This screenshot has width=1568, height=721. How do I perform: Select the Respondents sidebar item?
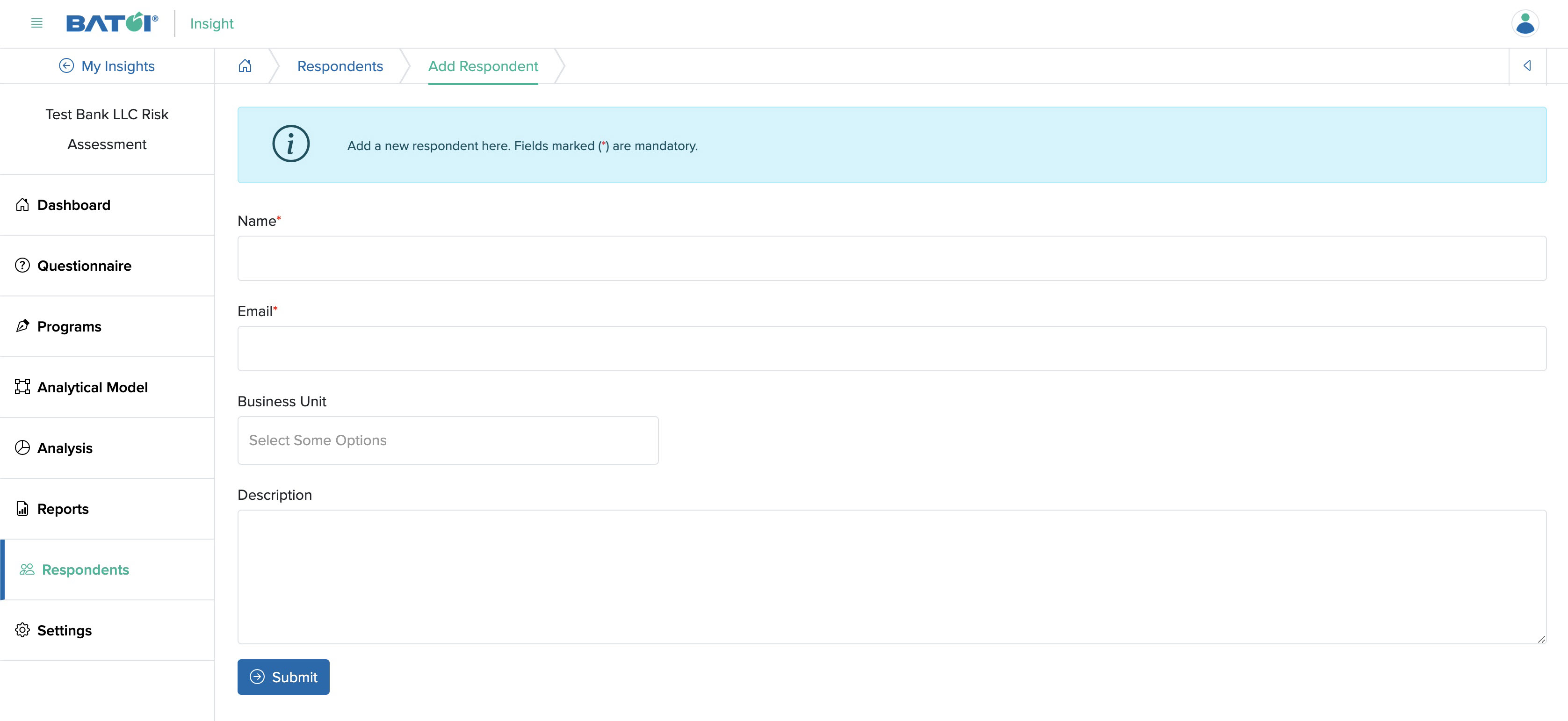pyautogui.click(x=107, y=570)
